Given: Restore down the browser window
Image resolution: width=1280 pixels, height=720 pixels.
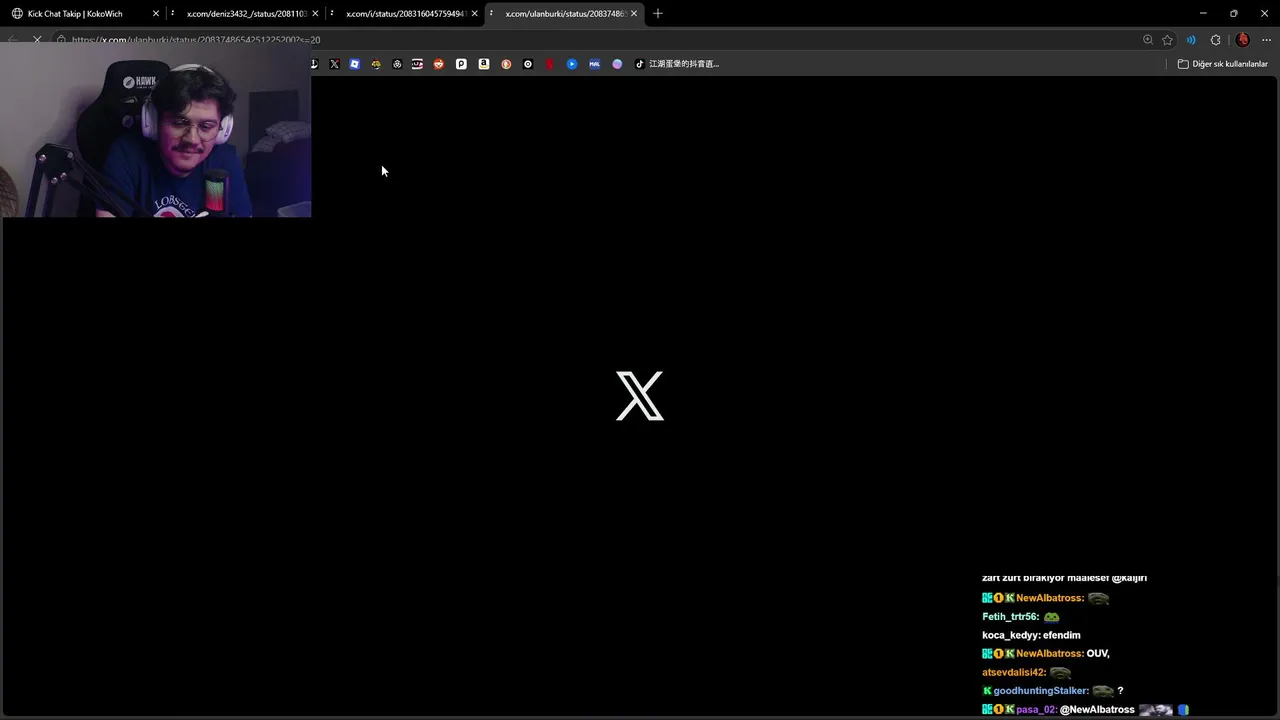Looking at the screenshot, I should 1233,14.
